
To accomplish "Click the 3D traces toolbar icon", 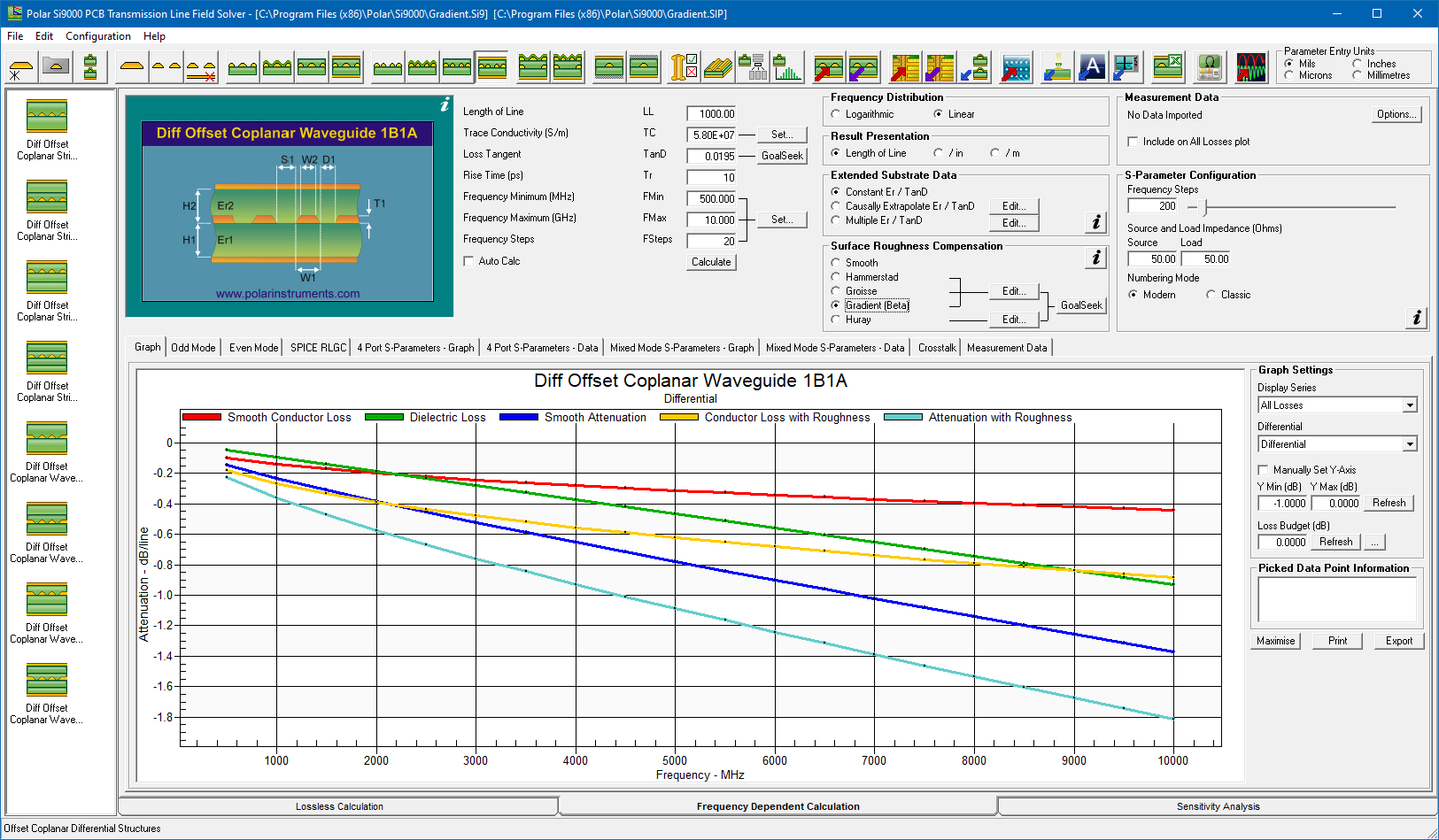I will (718, 67).
